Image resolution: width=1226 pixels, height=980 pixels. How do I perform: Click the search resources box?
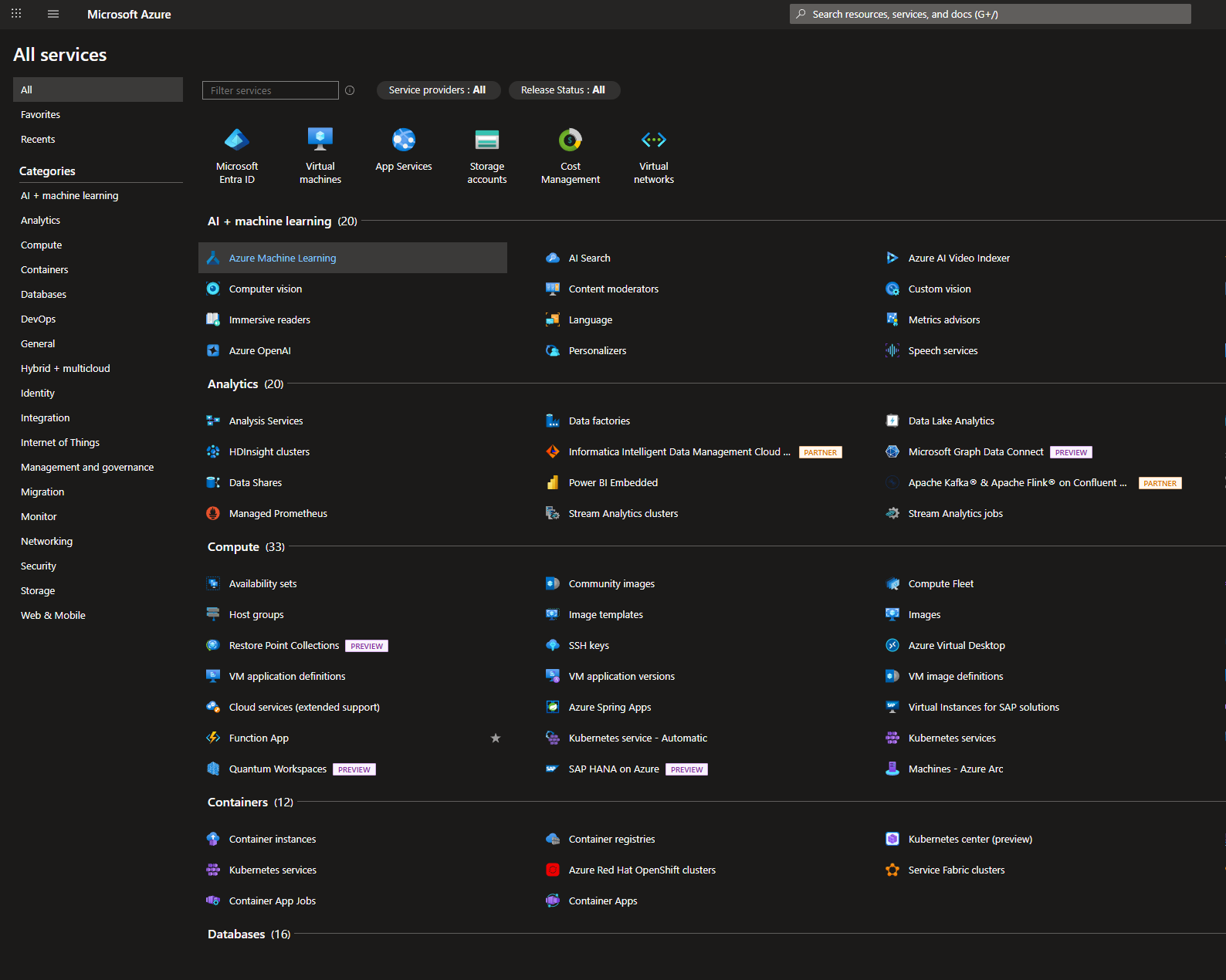click(990, 14)
